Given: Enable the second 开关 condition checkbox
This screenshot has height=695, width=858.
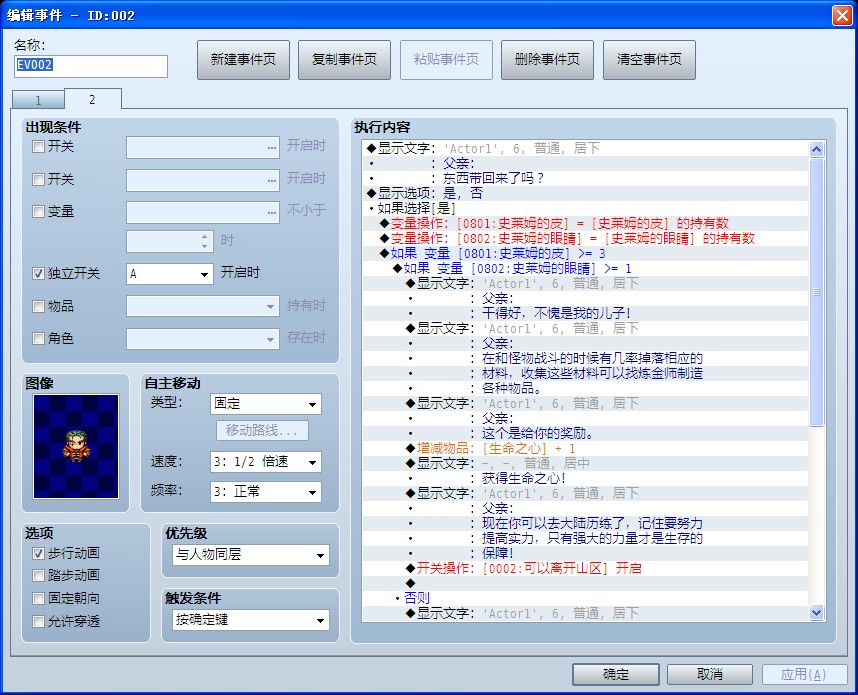Looking at the screenshot, I should point(38,179).
